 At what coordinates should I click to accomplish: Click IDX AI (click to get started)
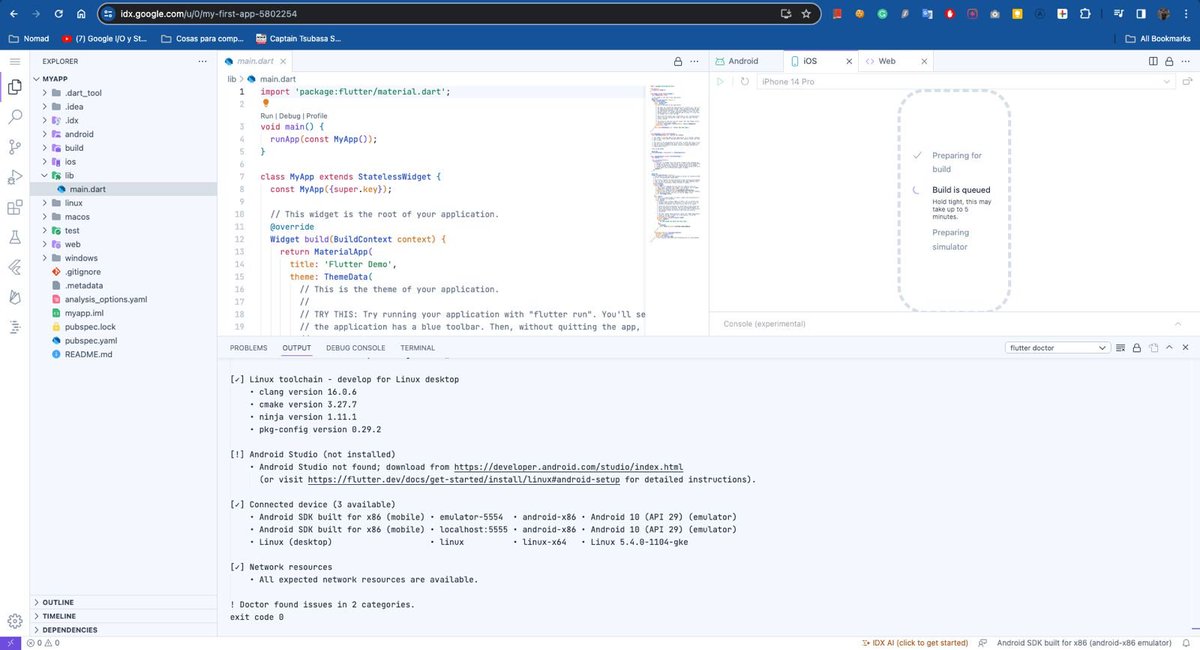pos(914,643)
